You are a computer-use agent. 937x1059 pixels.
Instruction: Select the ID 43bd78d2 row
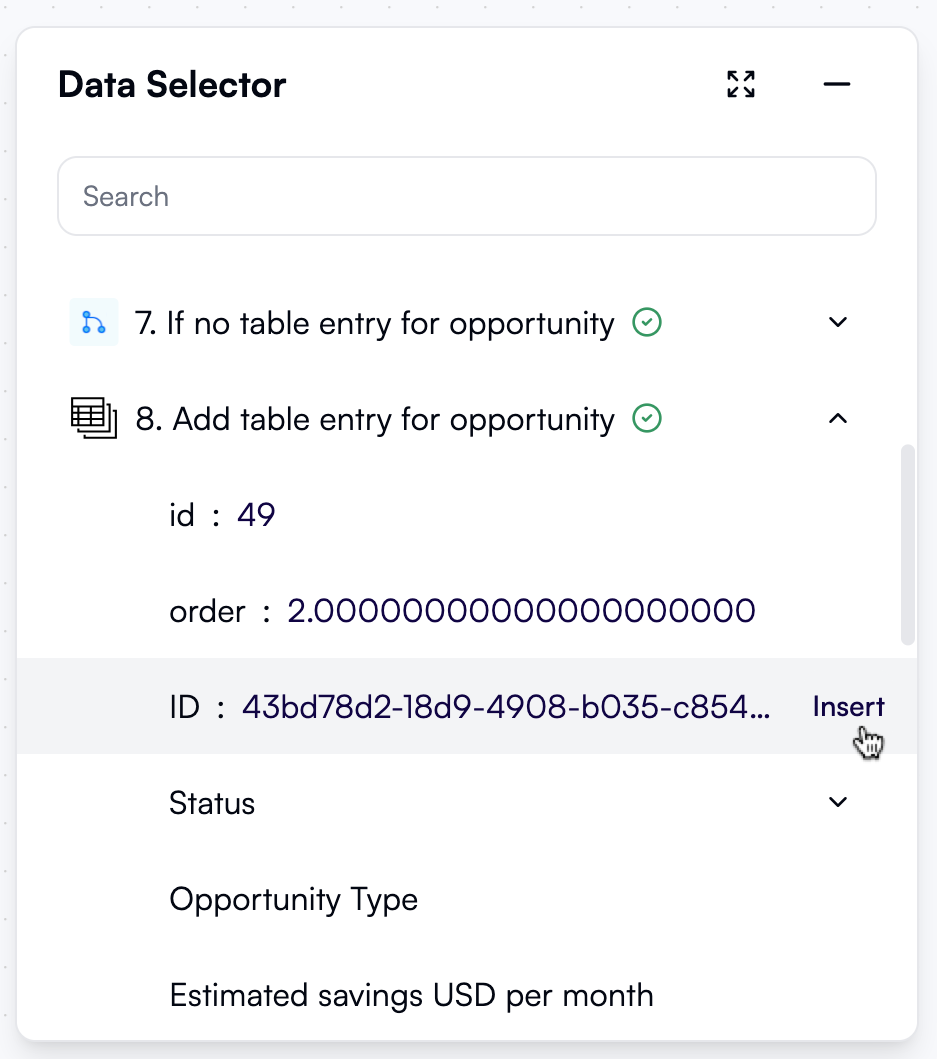coord(470,707)
